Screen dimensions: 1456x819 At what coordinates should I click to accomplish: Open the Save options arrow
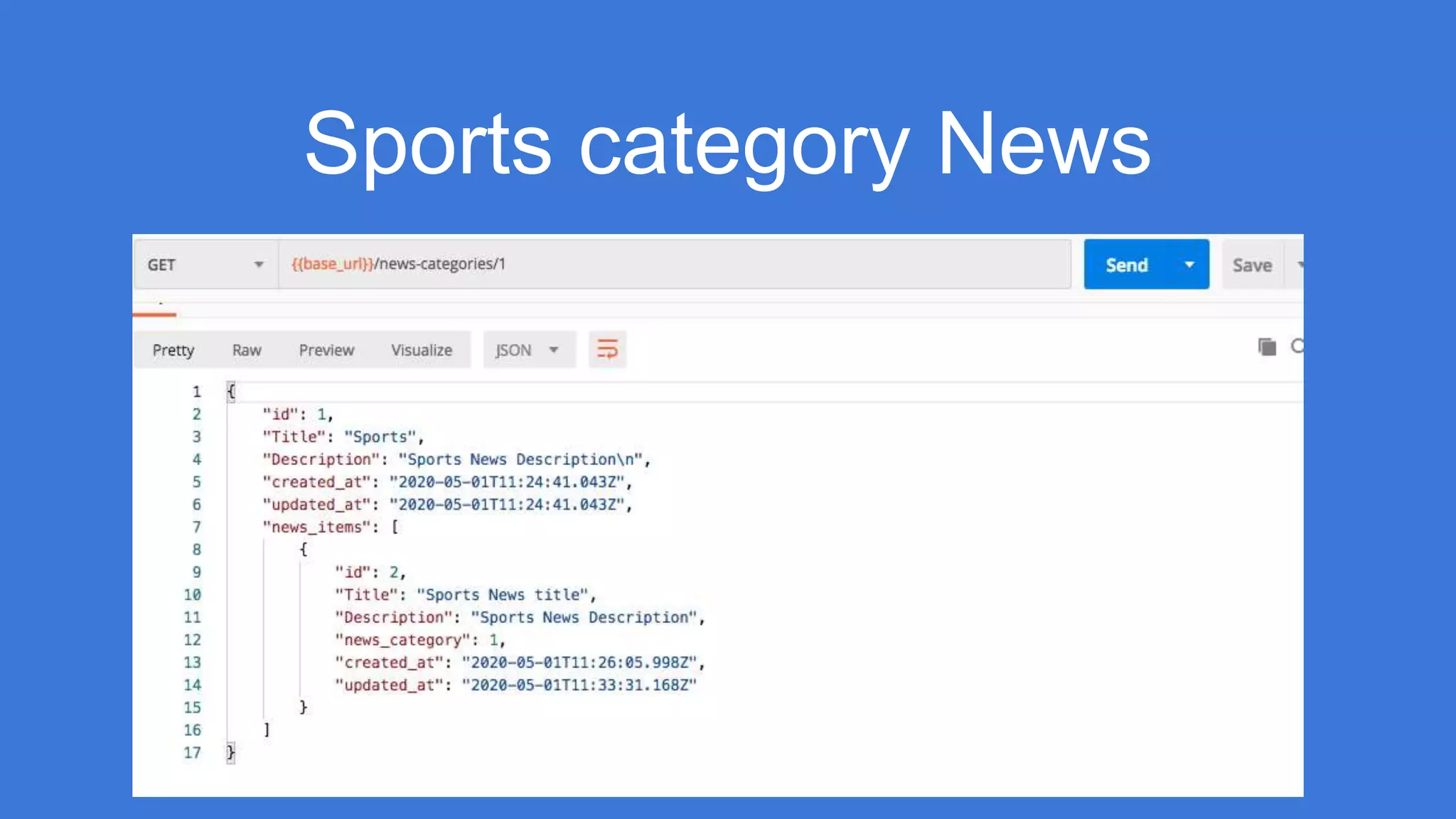tap(1298, 264)
